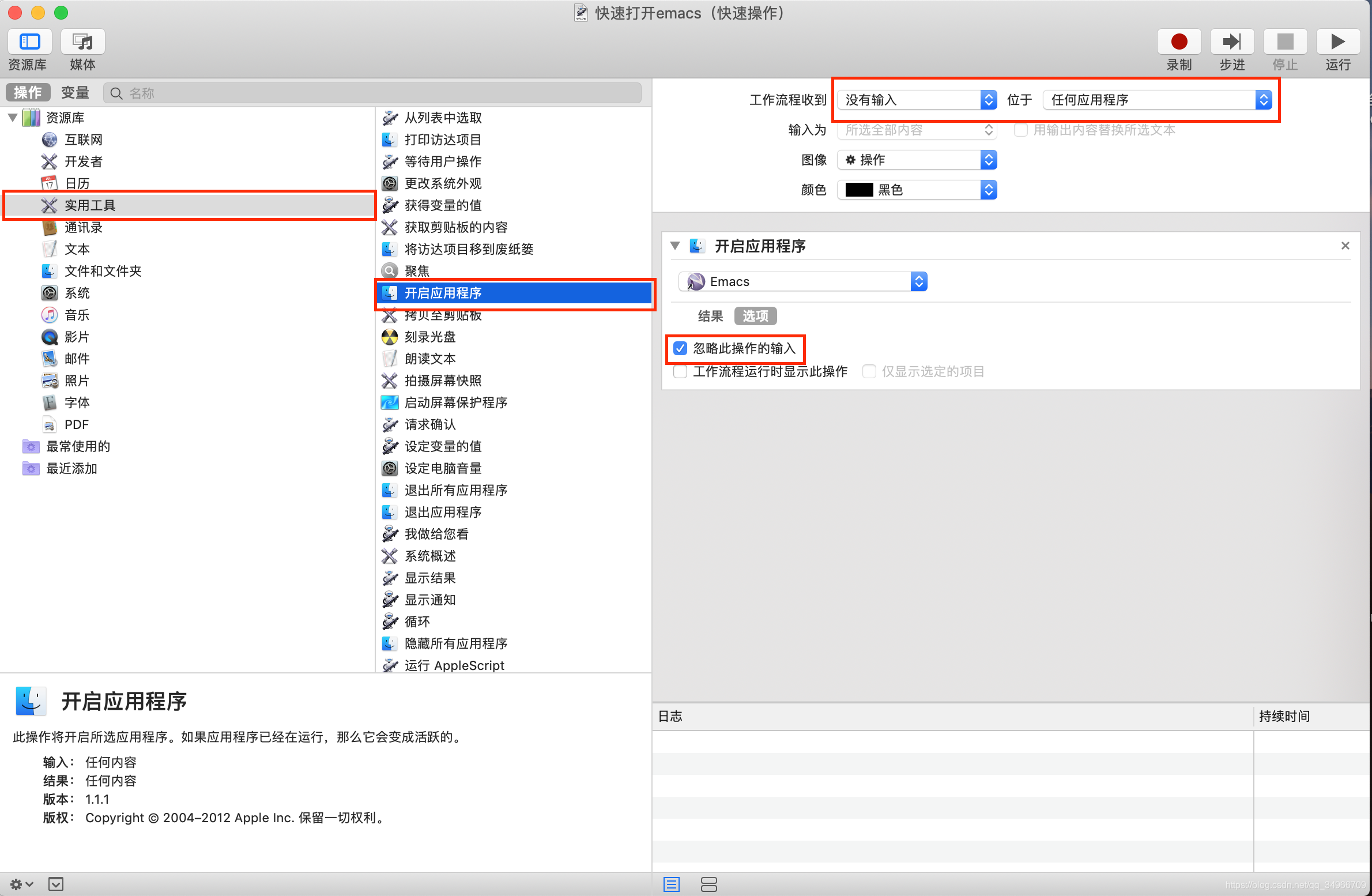Click the 步进 step icon
Image resolution: width=1372 pixels, height=896 pixels.
click(1232, 42)
